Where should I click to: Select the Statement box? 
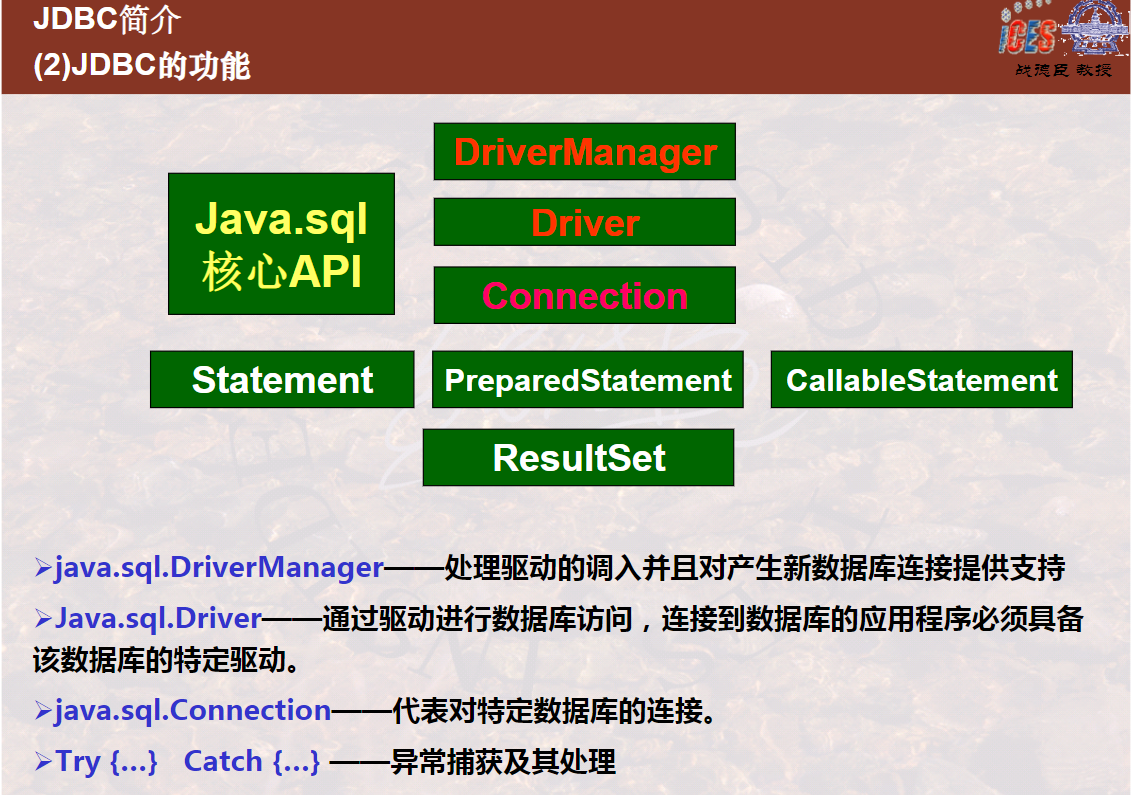[282, 379]
